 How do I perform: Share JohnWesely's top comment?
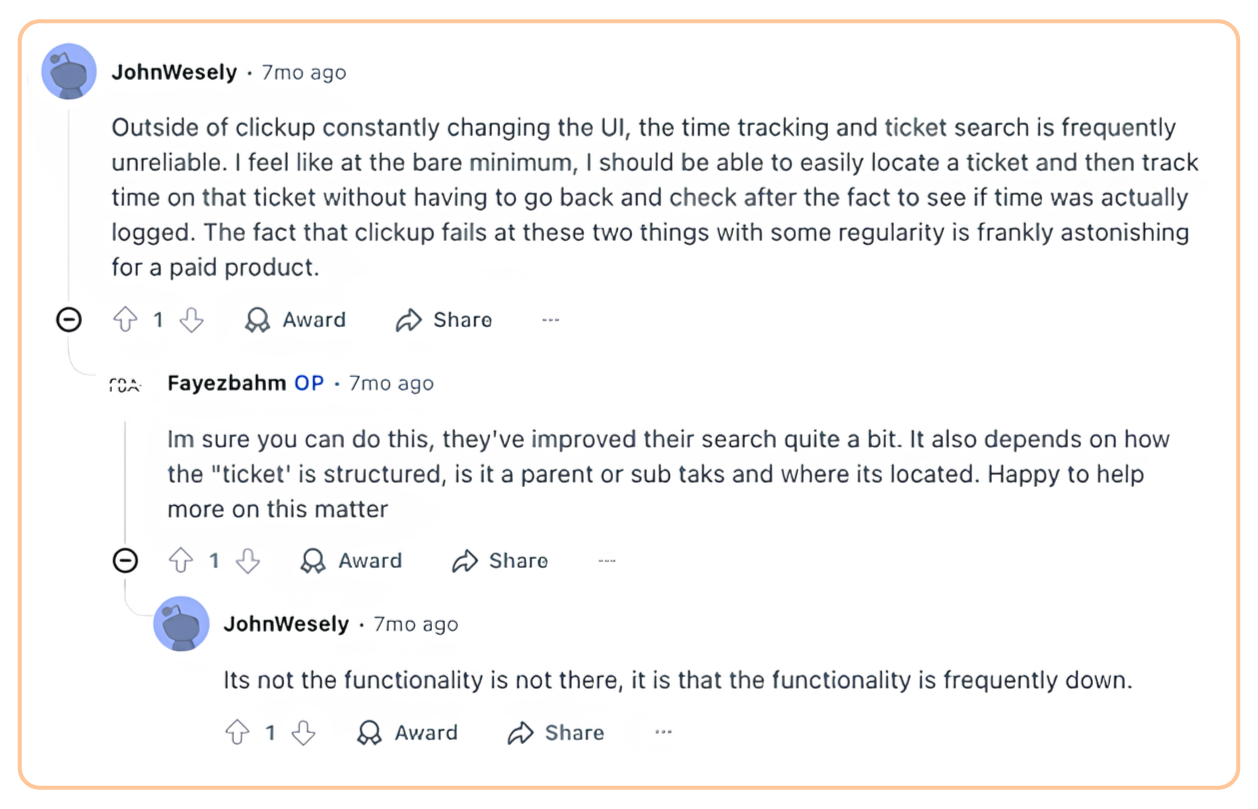click(443, 319)
